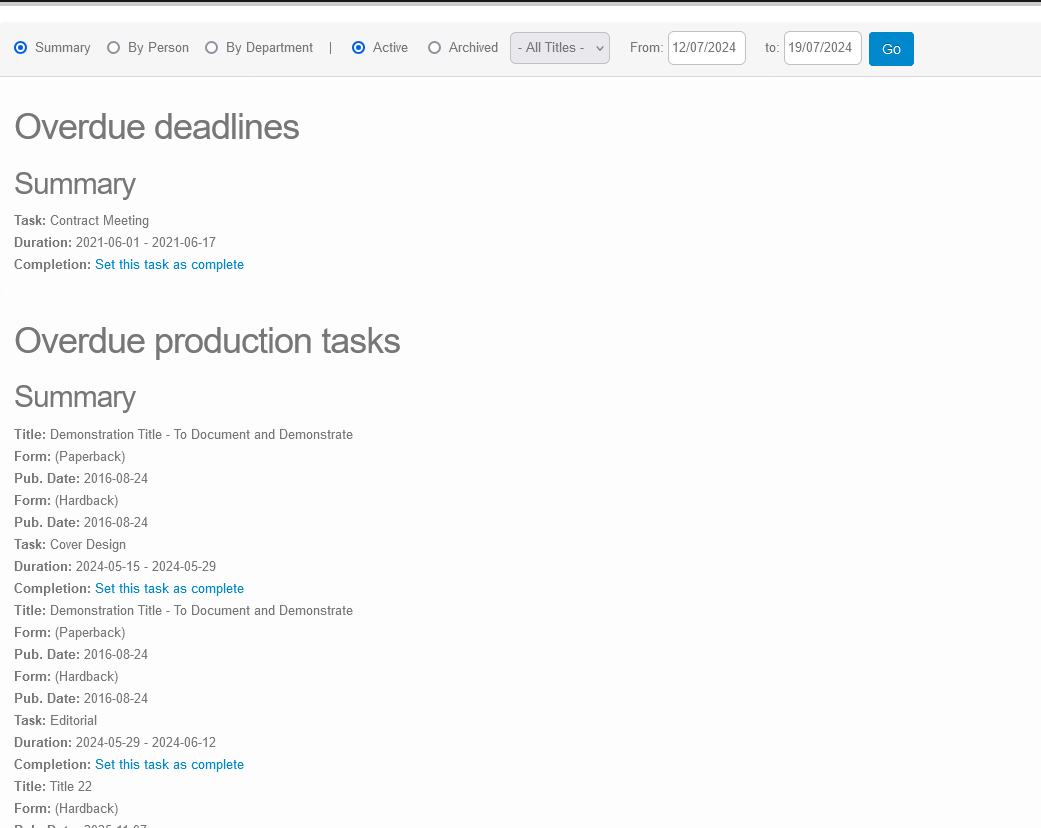Screen dimensions: 1041x828
Task: Click the Summary subheading under Overdue deadlines
Action: coord(75,184)
